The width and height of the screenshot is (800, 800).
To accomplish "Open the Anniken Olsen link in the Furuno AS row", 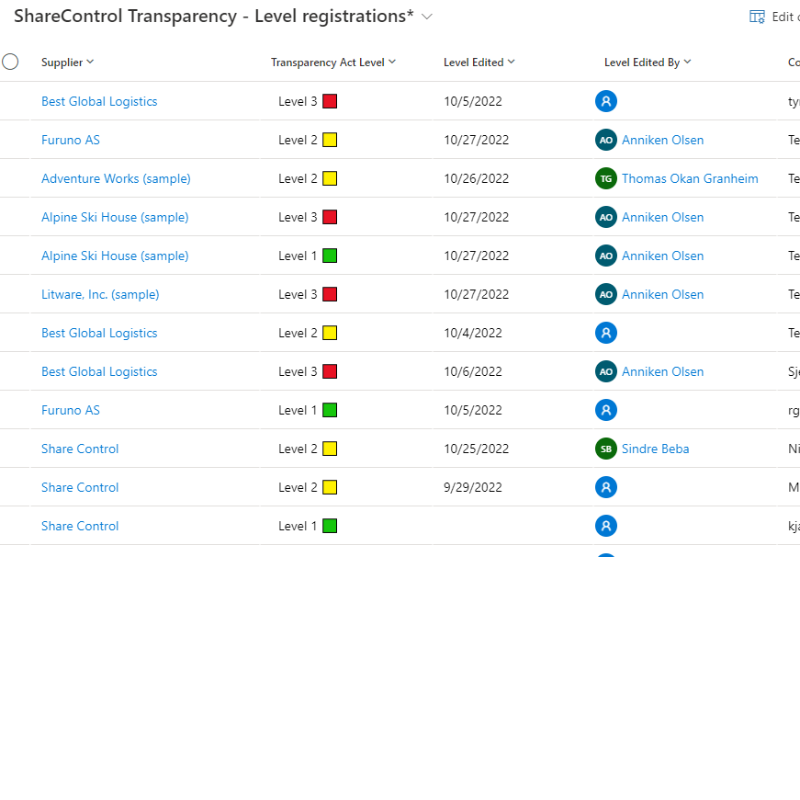I will click(662, 140).
